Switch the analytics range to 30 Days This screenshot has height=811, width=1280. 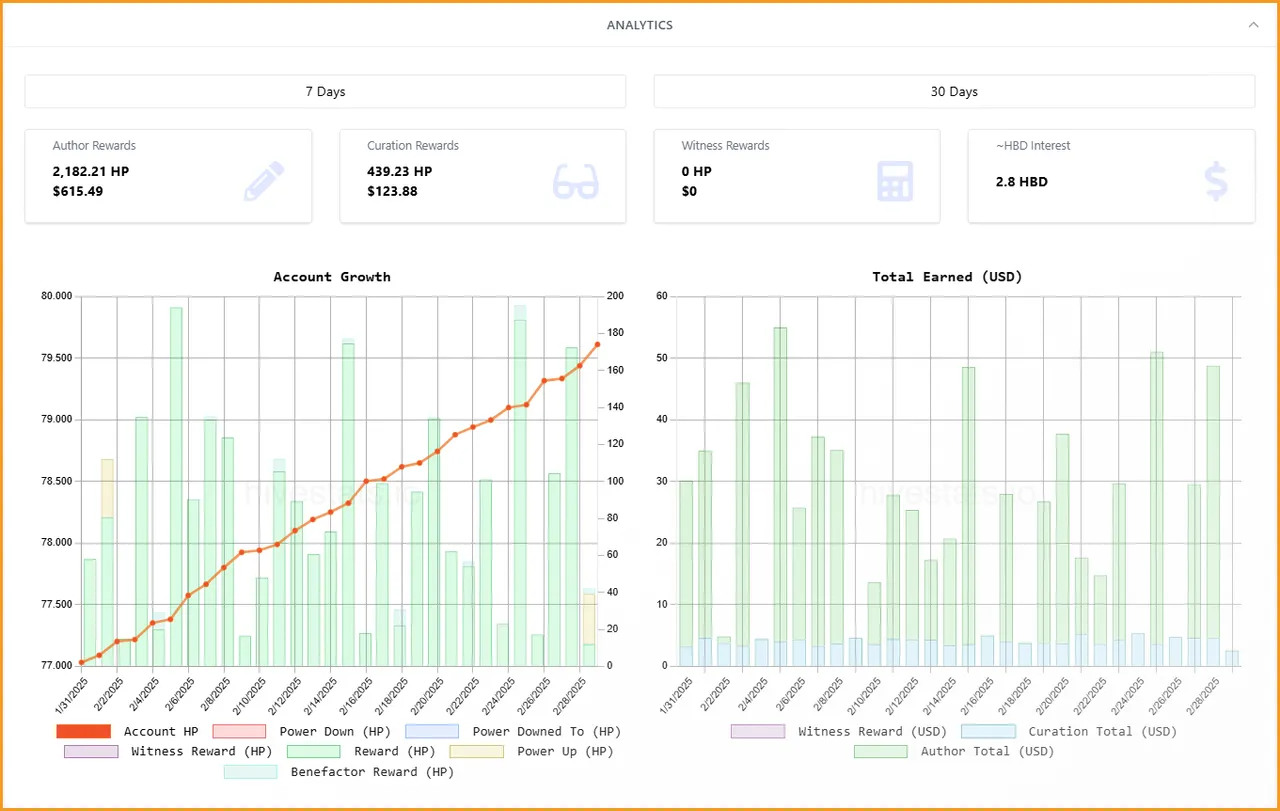pos(954,91)
